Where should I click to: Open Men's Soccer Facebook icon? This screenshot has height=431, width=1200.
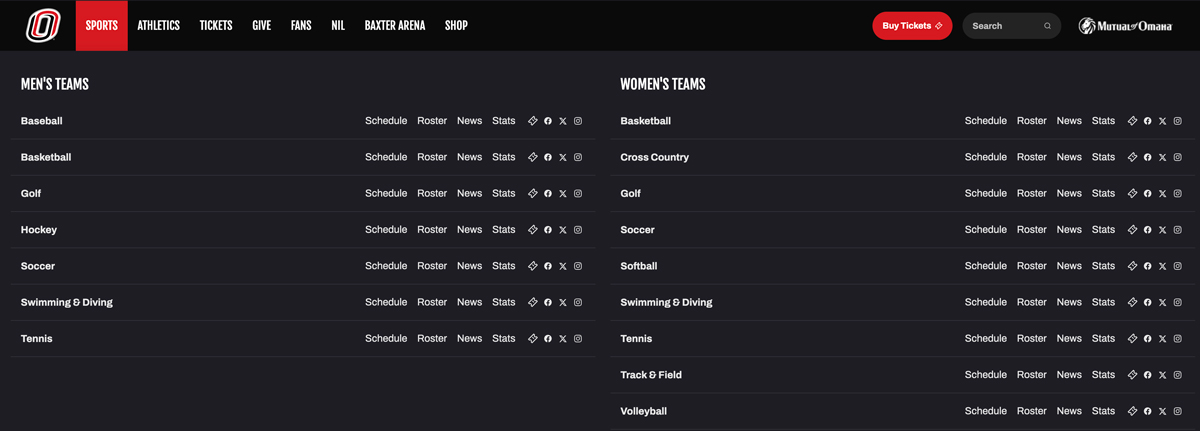(x=548, y=266)
